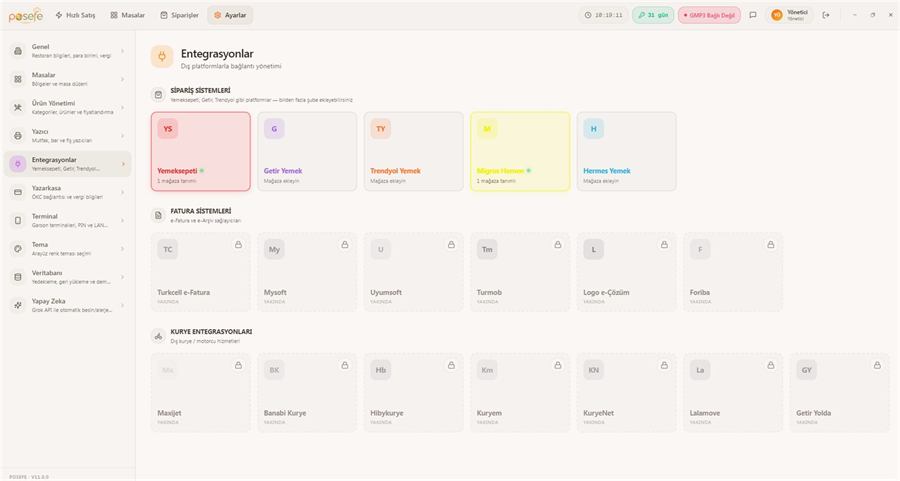Click the 31 gün license badge
Screen dimensions: 900x481
(653, 15)
